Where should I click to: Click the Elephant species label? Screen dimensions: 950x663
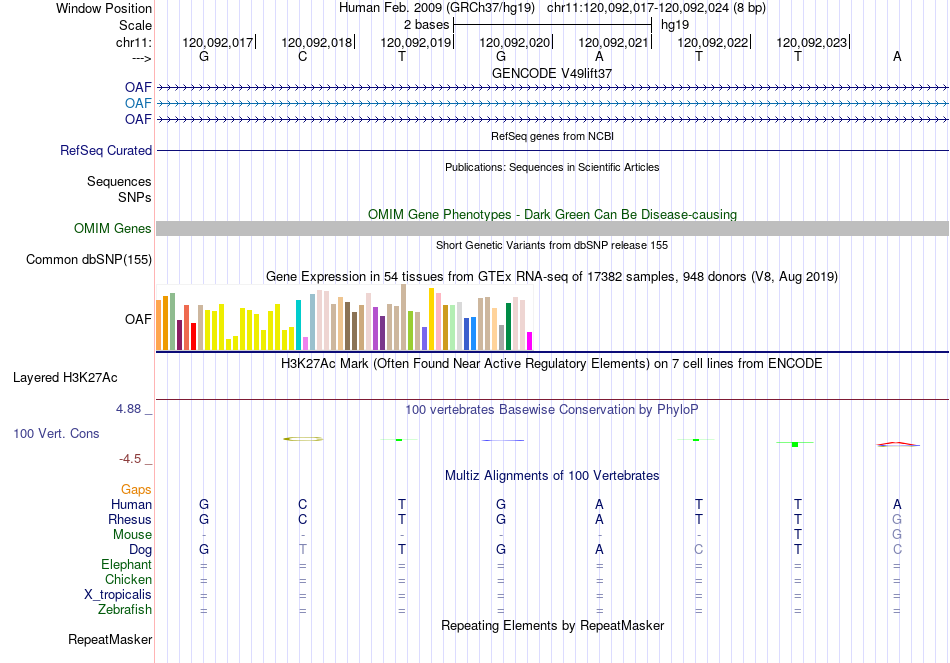(x=127, y=565)
